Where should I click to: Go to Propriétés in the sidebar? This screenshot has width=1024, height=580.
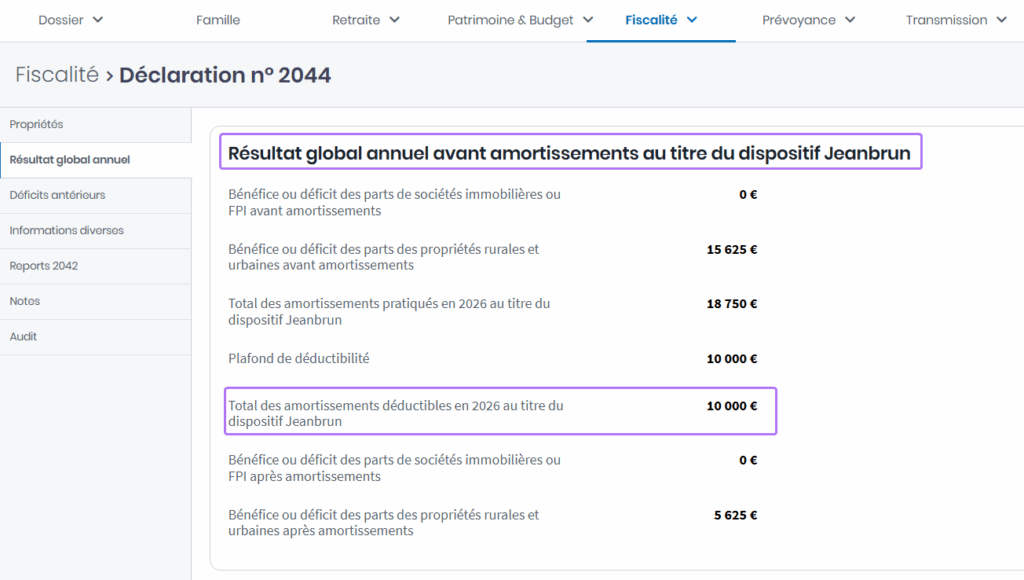tap(36, 124)
